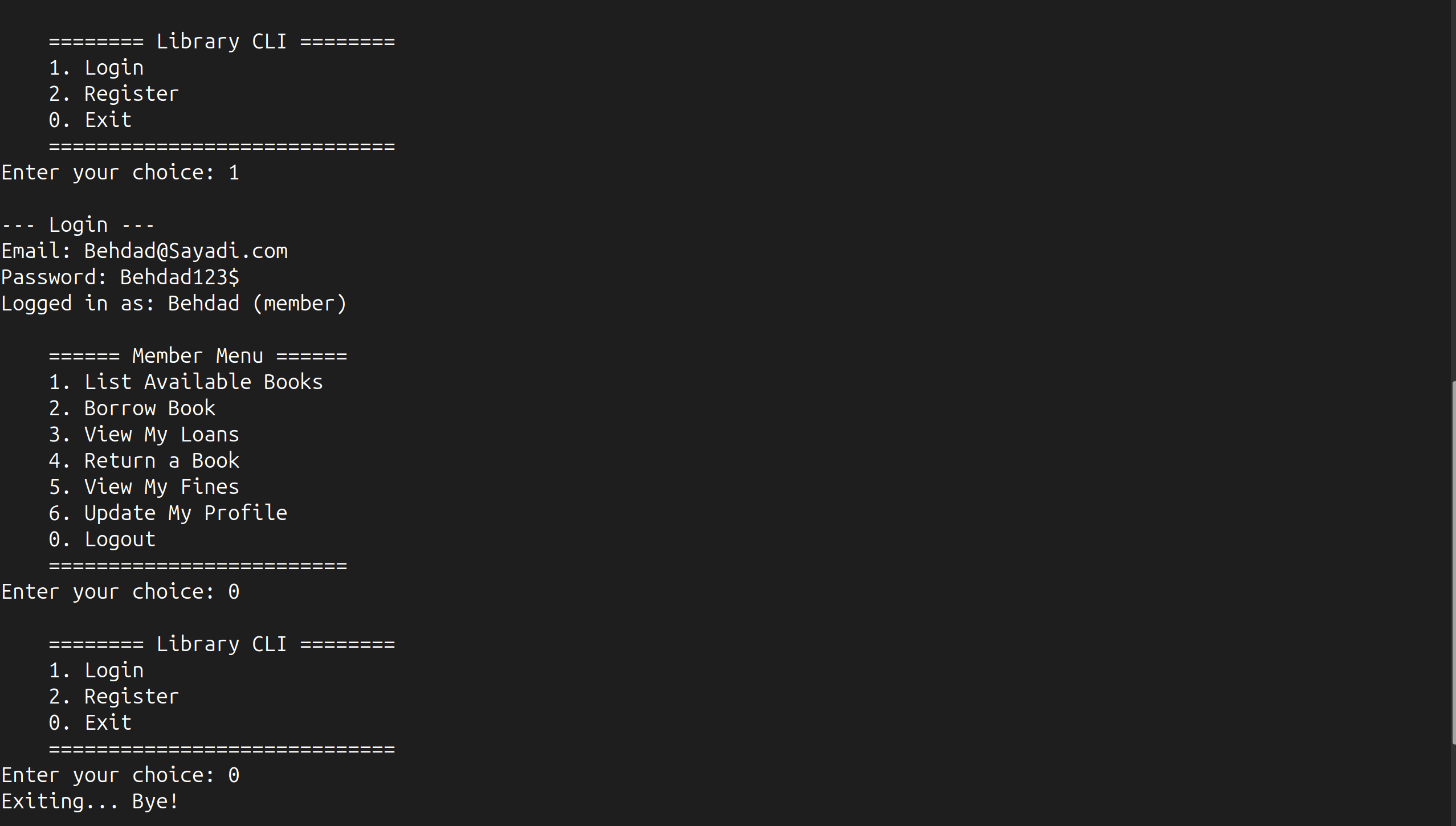Screen dimensions: 1456x826
Task: Click the Password line showing Behdad123$
Action: (120, 277)
